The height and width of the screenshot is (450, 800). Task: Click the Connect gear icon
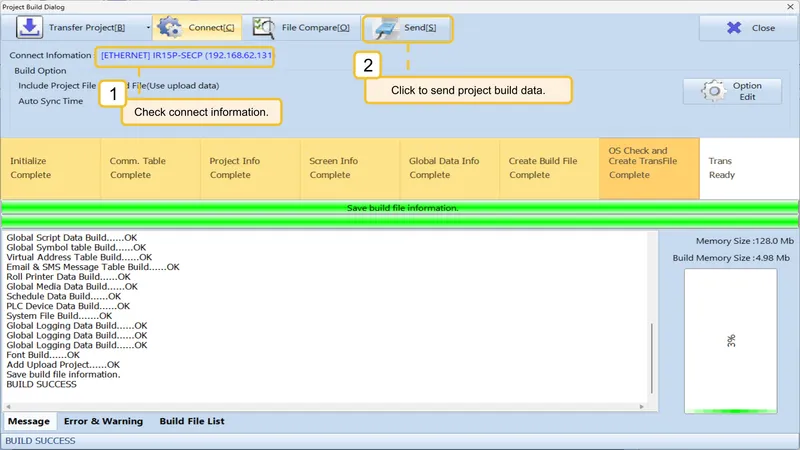tap(169, 27)
